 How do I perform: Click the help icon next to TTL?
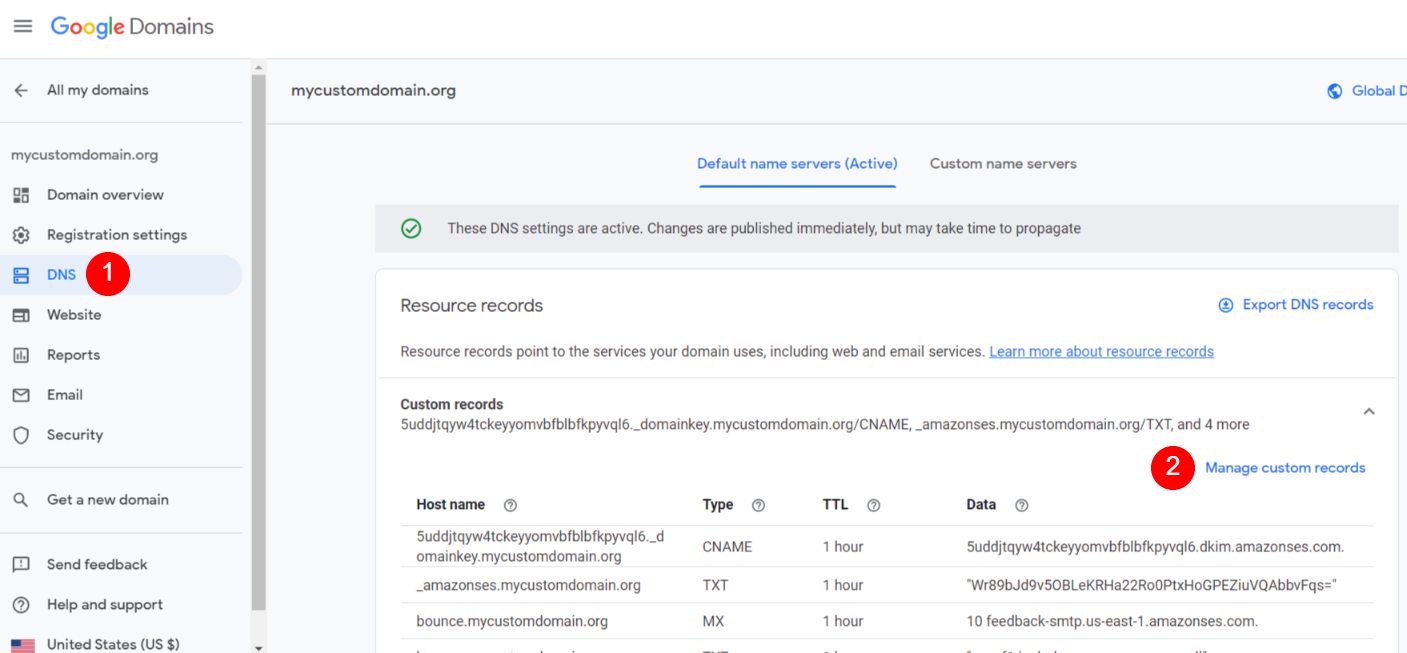pos(873,506)
